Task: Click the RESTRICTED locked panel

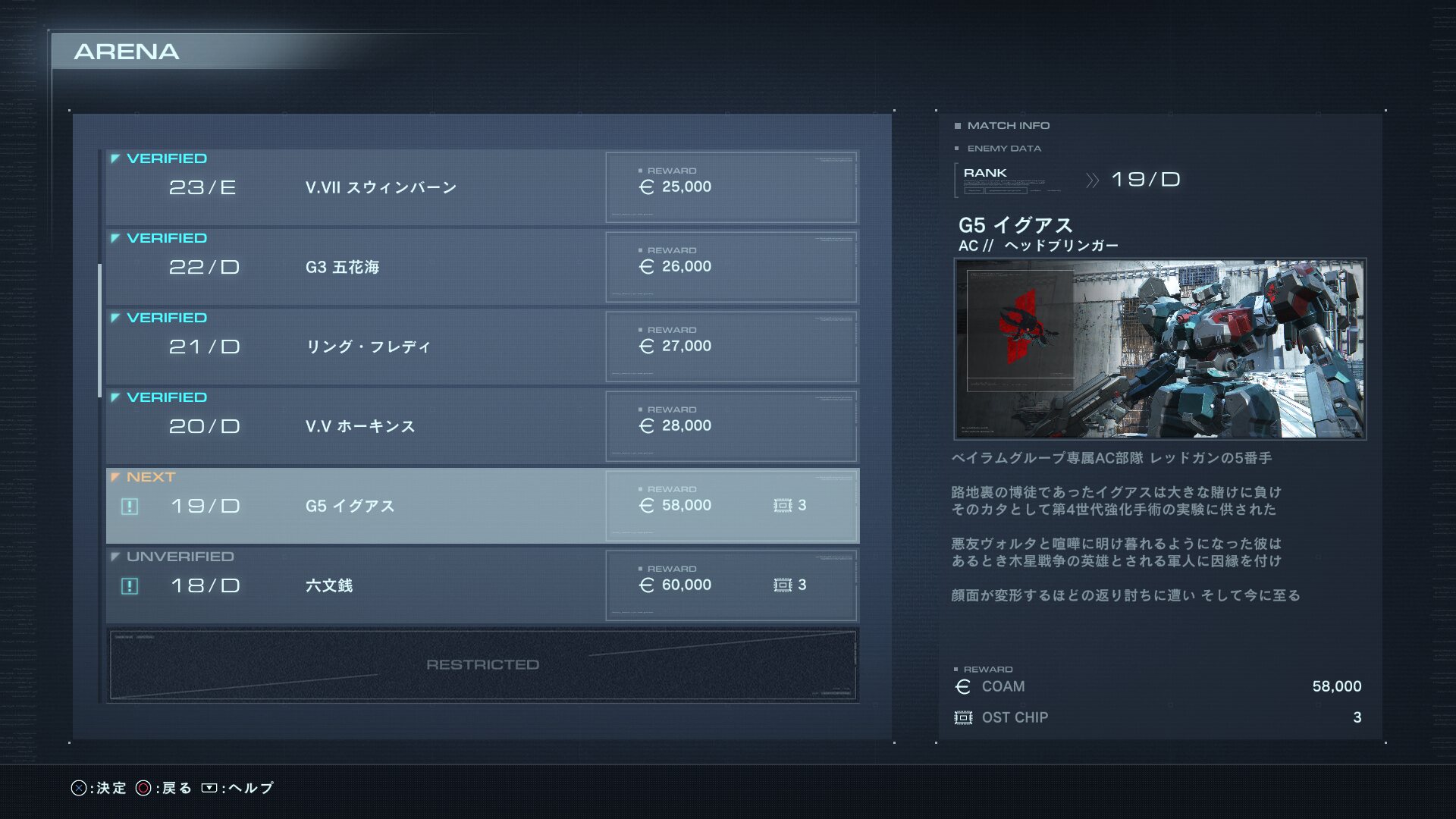Action: point(482,665)
